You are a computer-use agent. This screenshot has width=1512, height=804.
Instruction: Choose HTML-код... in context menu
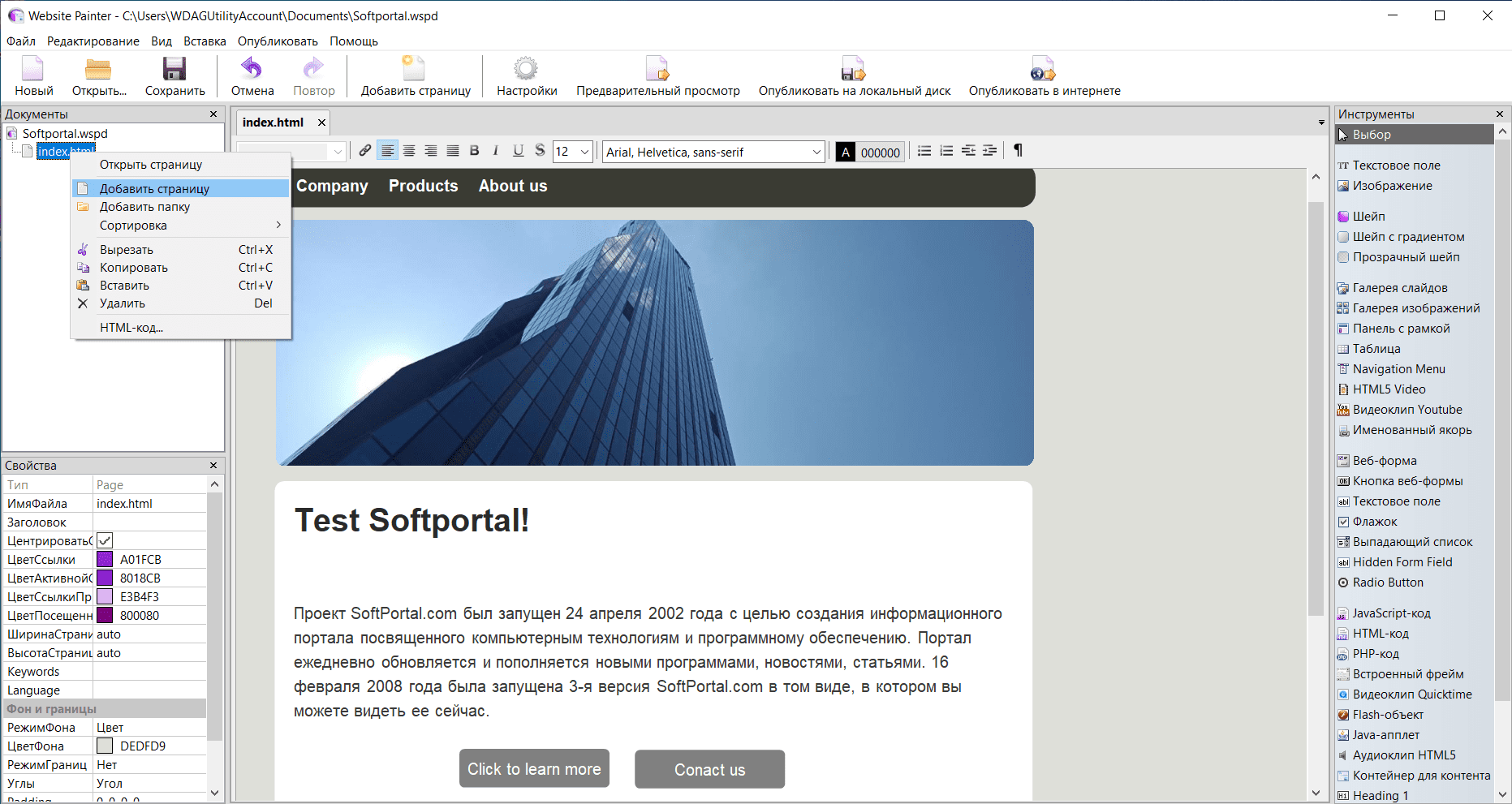tap(180, 328)
